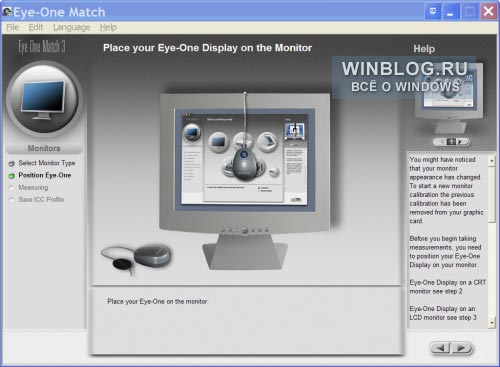Click the help page number indicator
500x367 pixels.
click(x=451, y=142)
